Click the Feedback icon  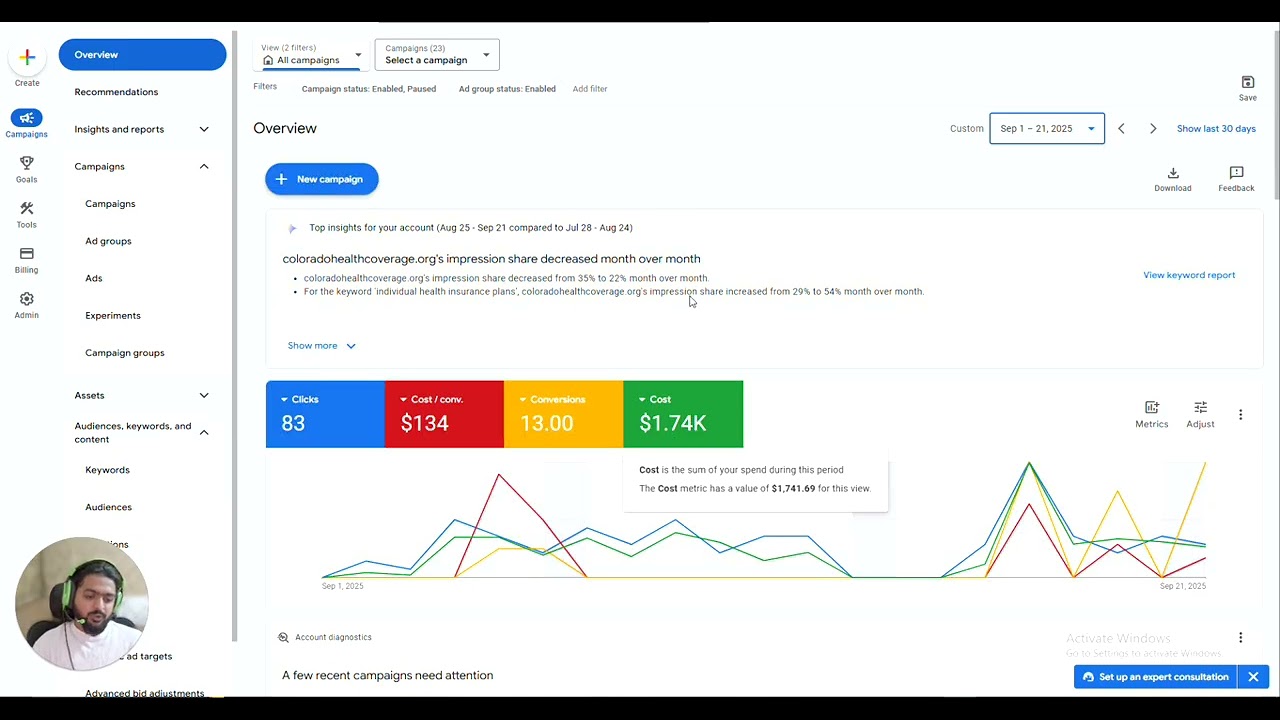(x=1236, y=173)
